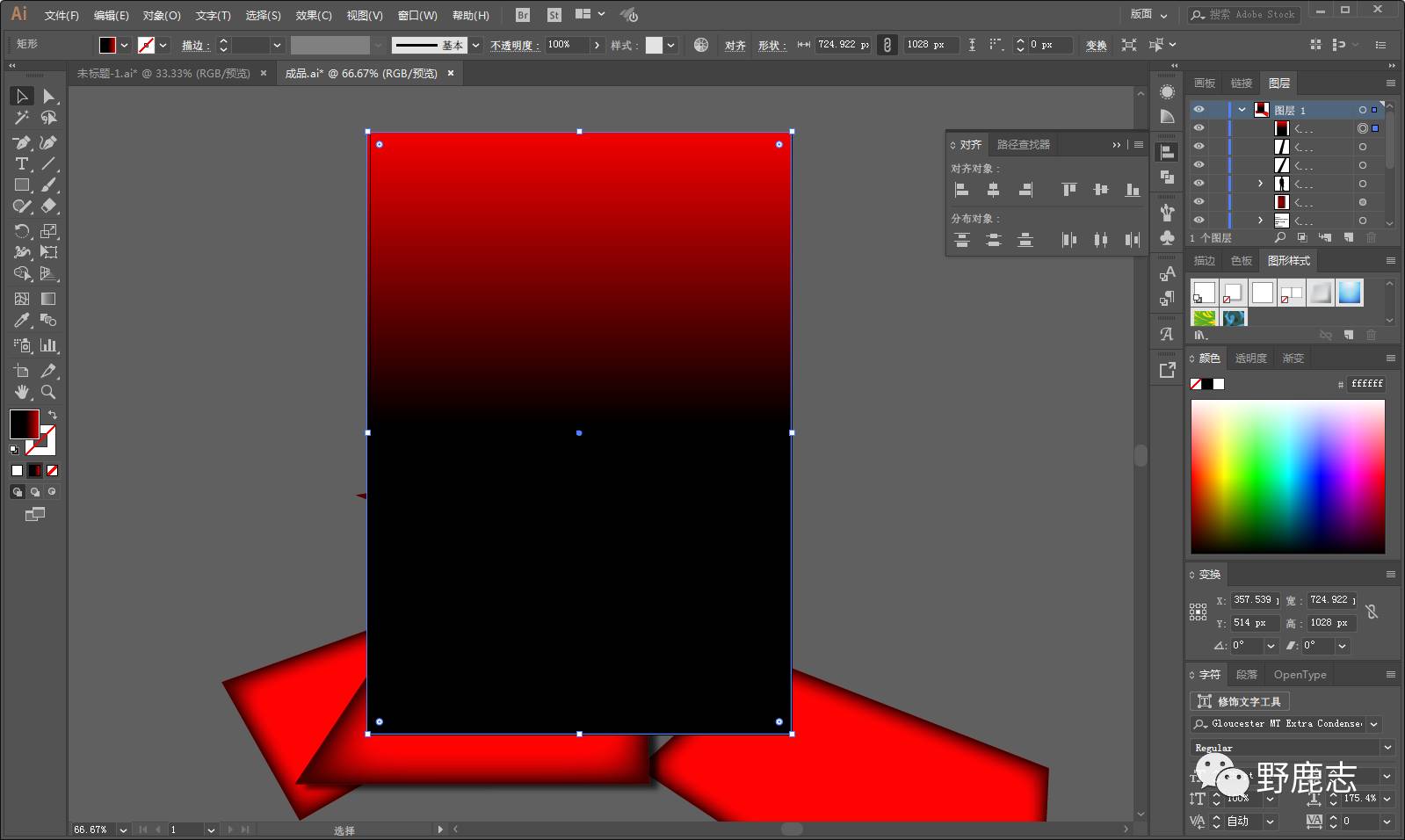Click horizontal align center icon

pyautogui.click(x=993, y=190)
